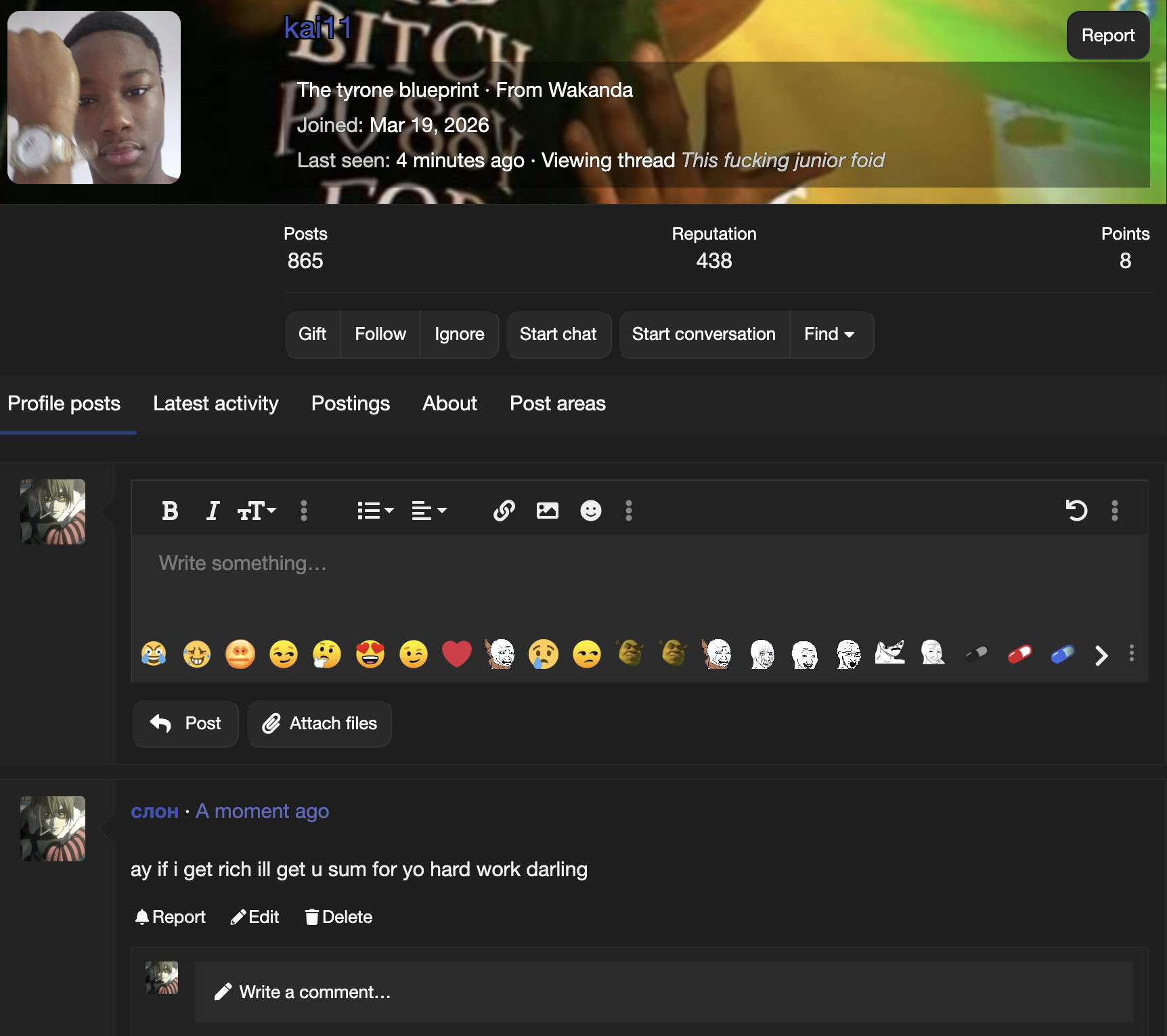Report kai11's profile
Image resolution: width=1167 pixels, height=1036 pixels.
point(1107,35)
